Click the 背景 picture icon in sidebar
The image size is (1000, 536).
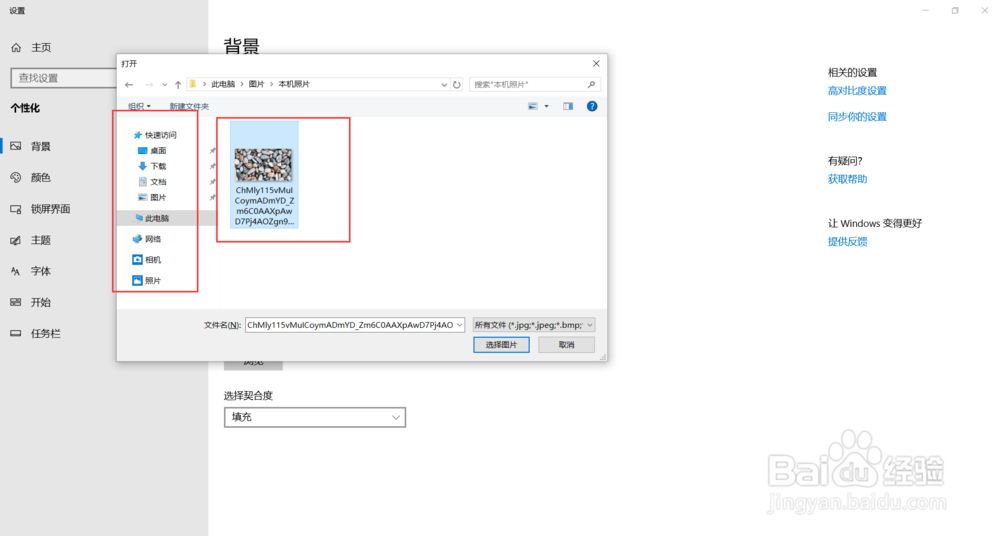[x=16, y=146]
